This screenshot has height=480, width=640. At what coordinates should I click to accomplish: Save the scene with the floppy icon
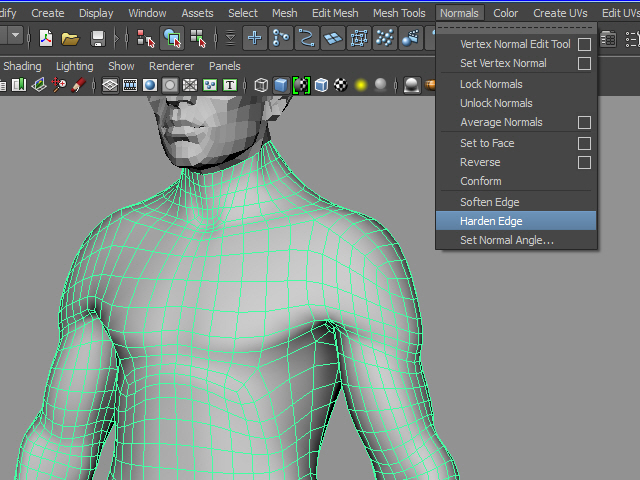[98, 39]
